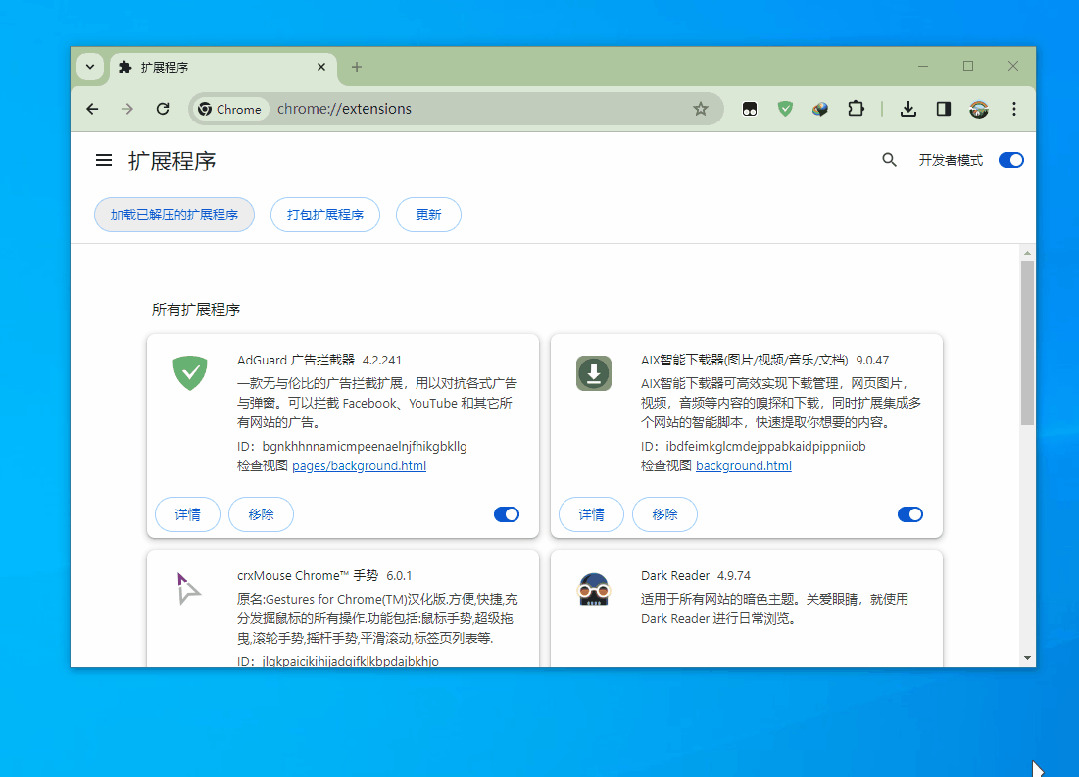1079x777 pixels.
Task: Go forward to next page
Action: pos(127,109)
